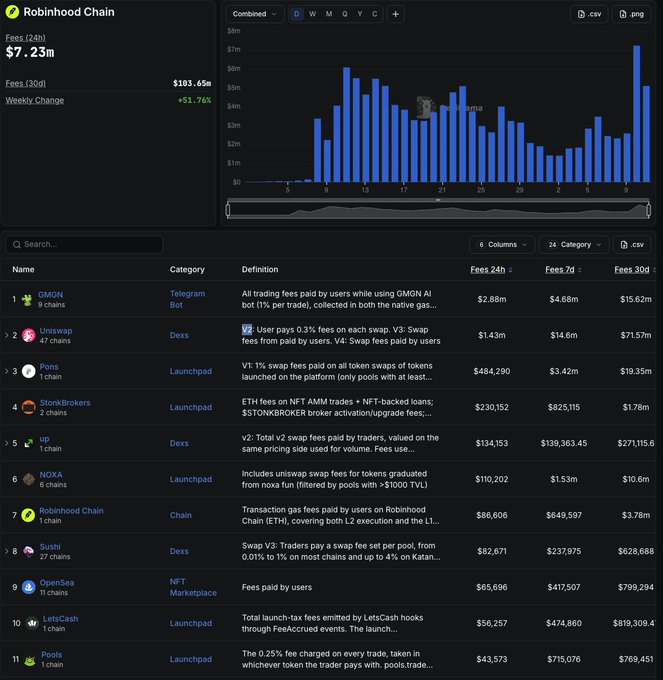Viewport: 663px width, 680px height.
Task: Click the Definition column header
Action: tap(260, 269)
